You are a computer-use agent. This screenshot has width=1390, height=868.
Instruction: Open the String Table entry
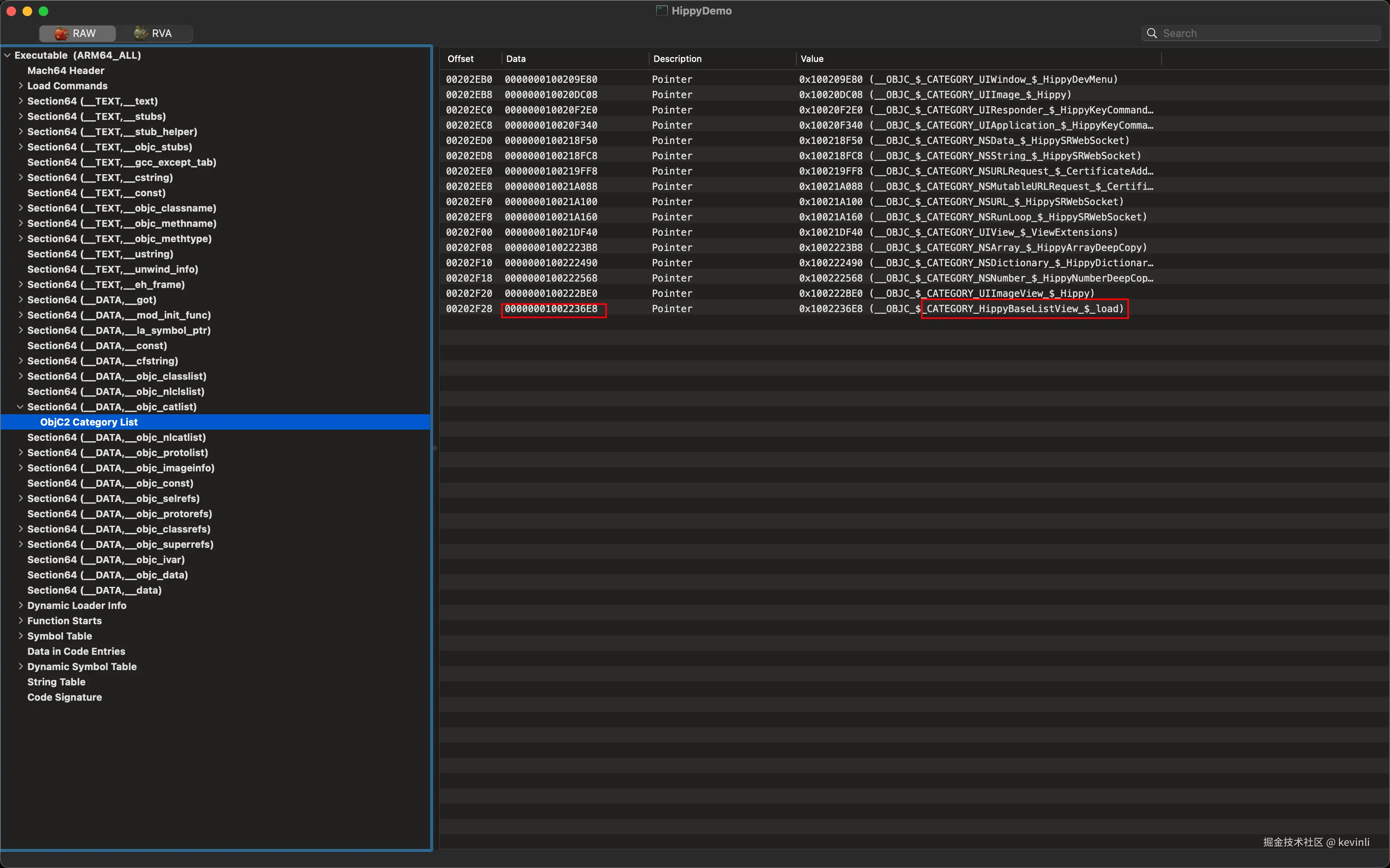(56, 681)
